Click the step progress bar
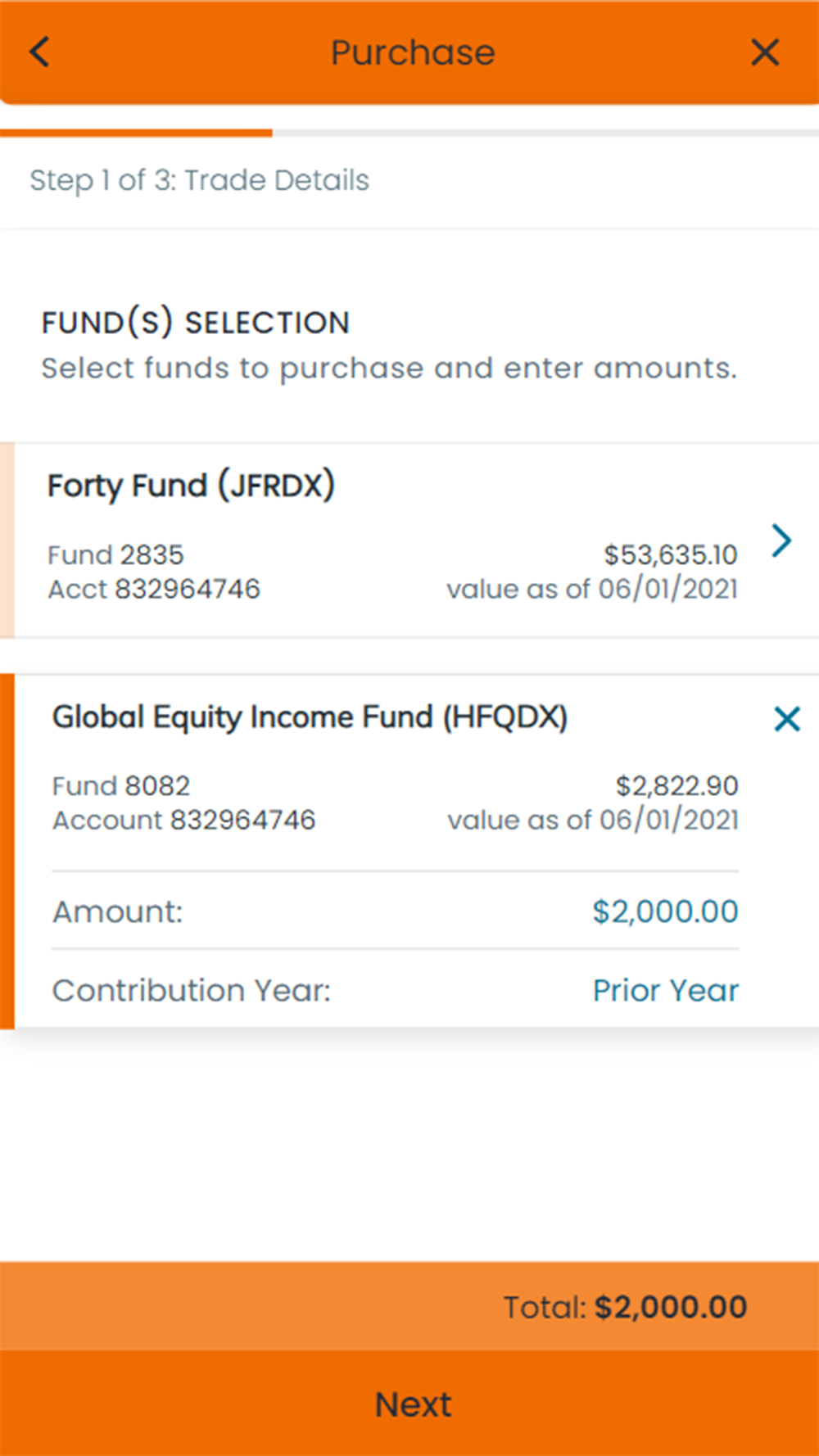The width and height of the screenshot is (819, 1456). click(409, 133)
